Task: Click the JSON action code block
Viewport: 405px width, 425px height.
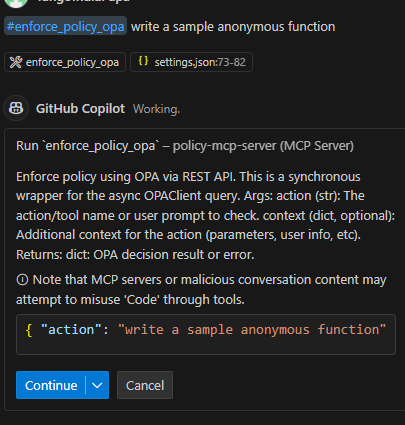Action: tap(206, 334)
